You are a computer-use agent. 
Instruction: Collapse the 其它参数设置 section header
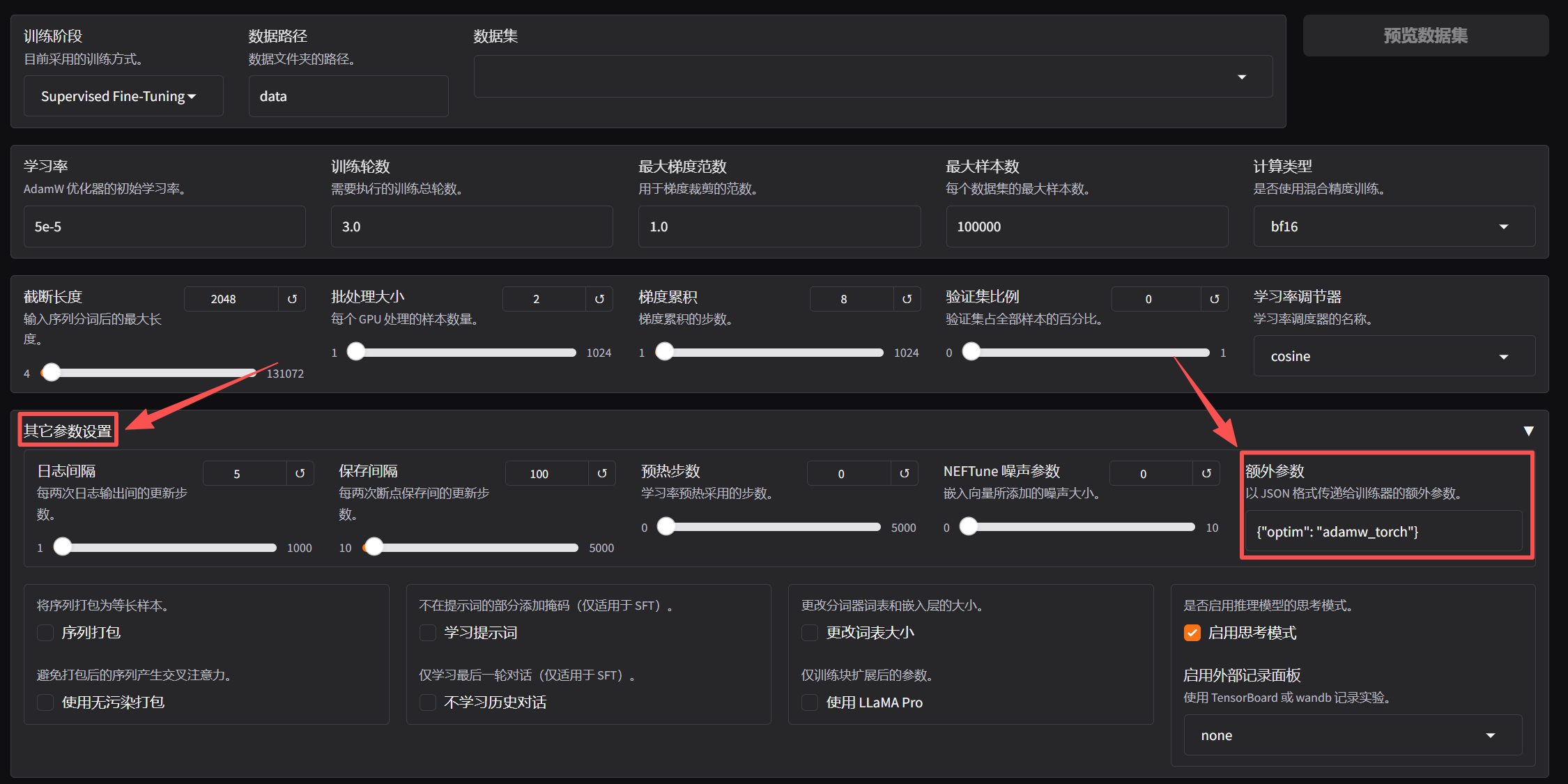pos(68,431)
